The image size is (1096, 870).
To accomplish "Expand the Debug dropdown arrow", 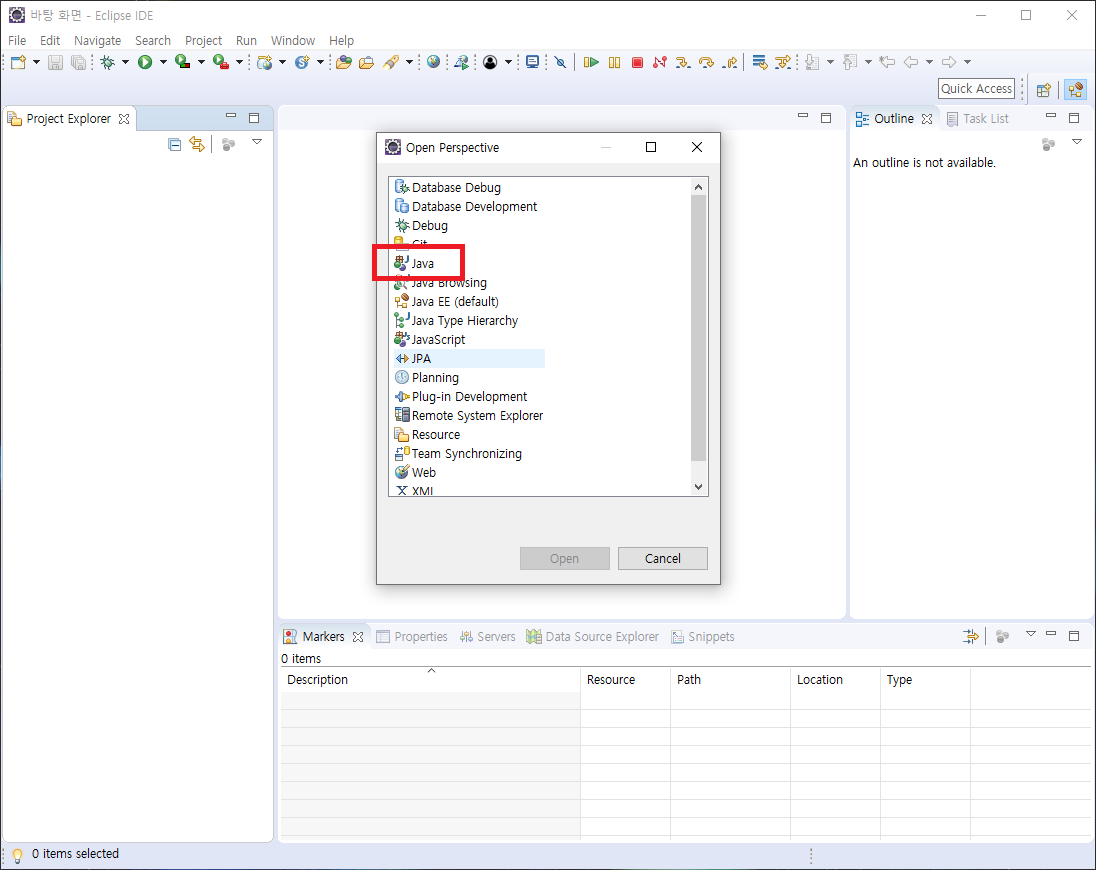I will click(x=126, y=62).
